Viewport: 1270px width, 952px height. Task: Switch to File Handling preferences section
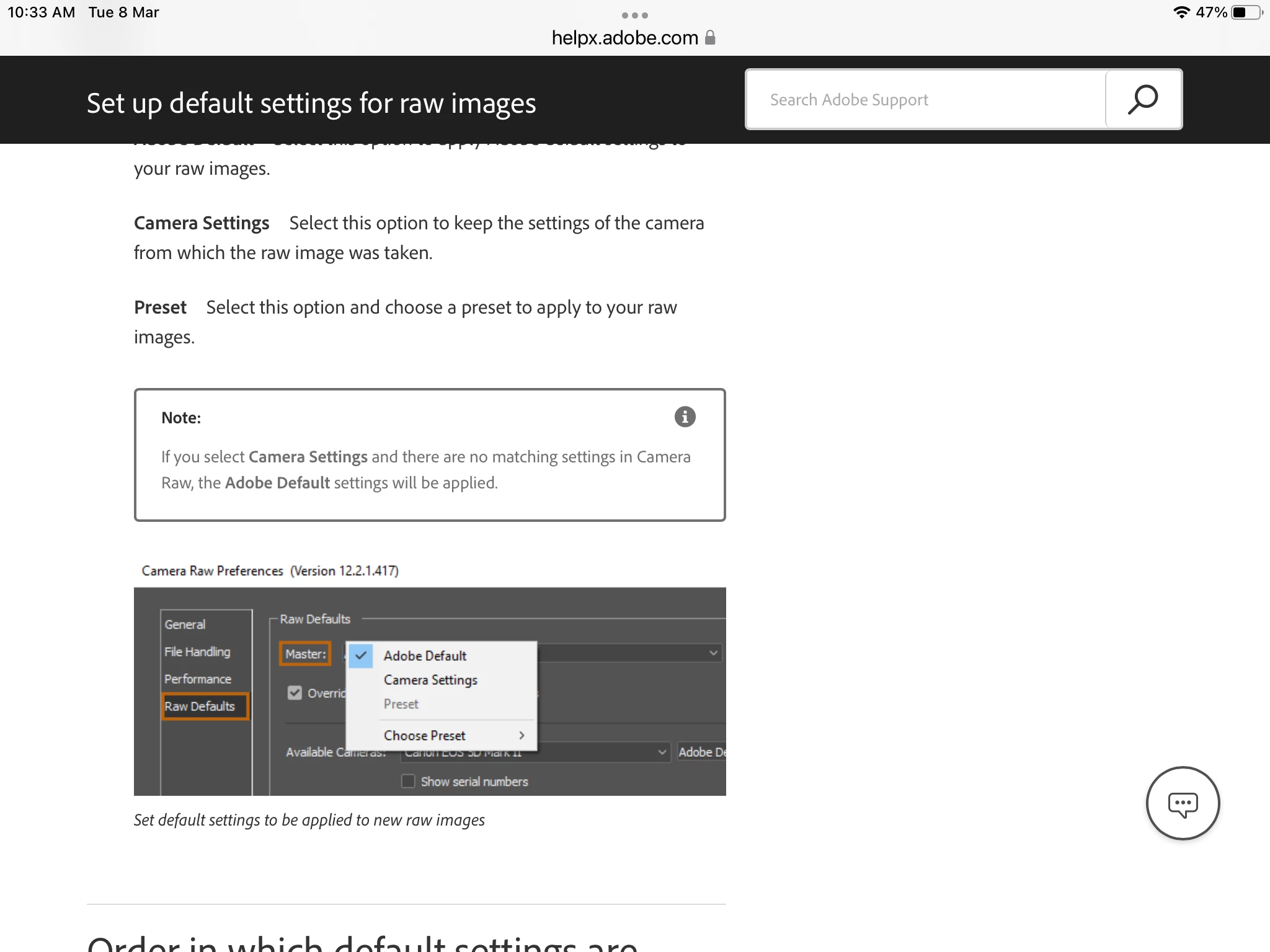coord(197,652)
